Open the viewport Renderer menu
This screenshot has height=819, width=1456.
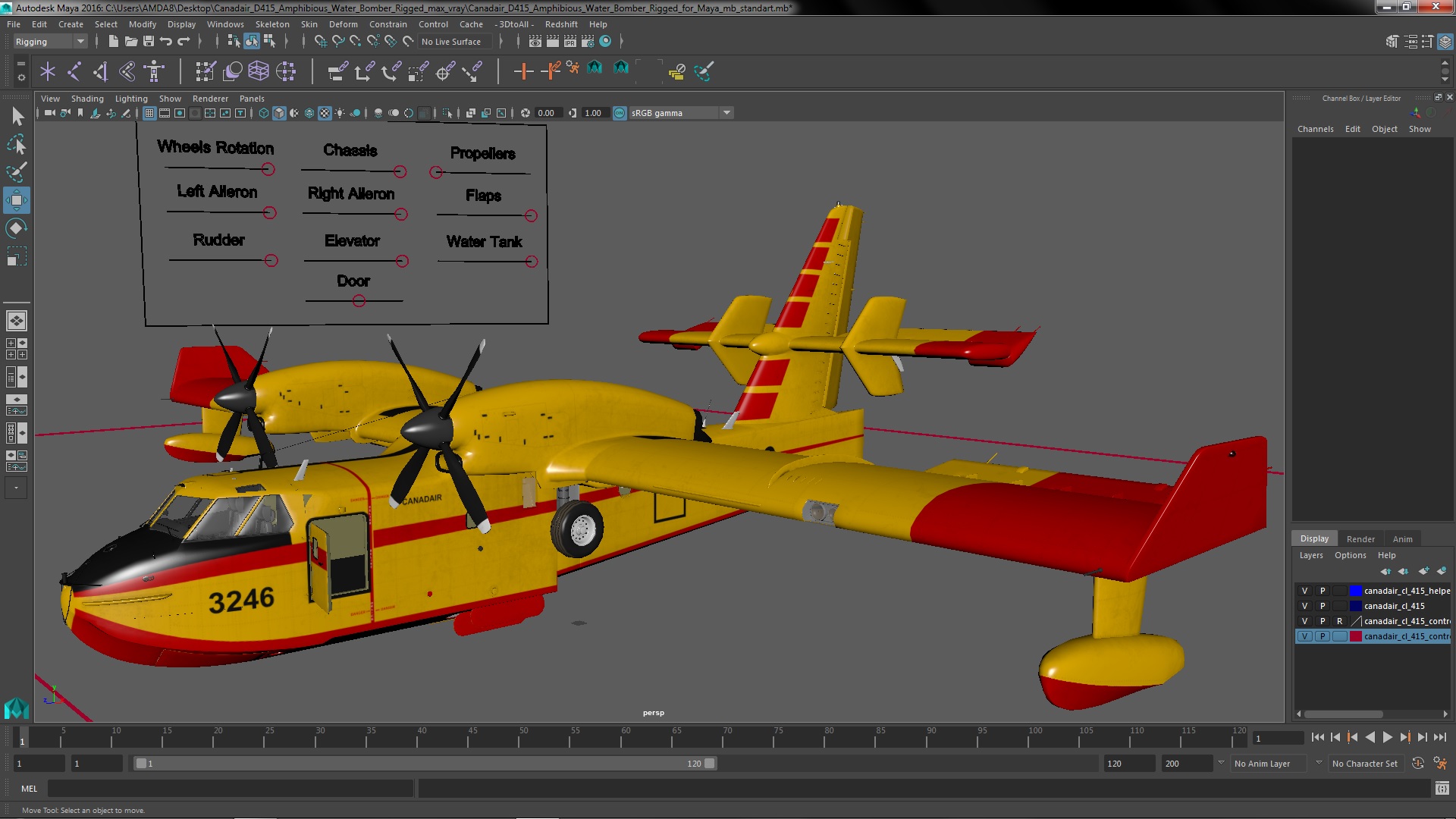[x=210, y=99]
